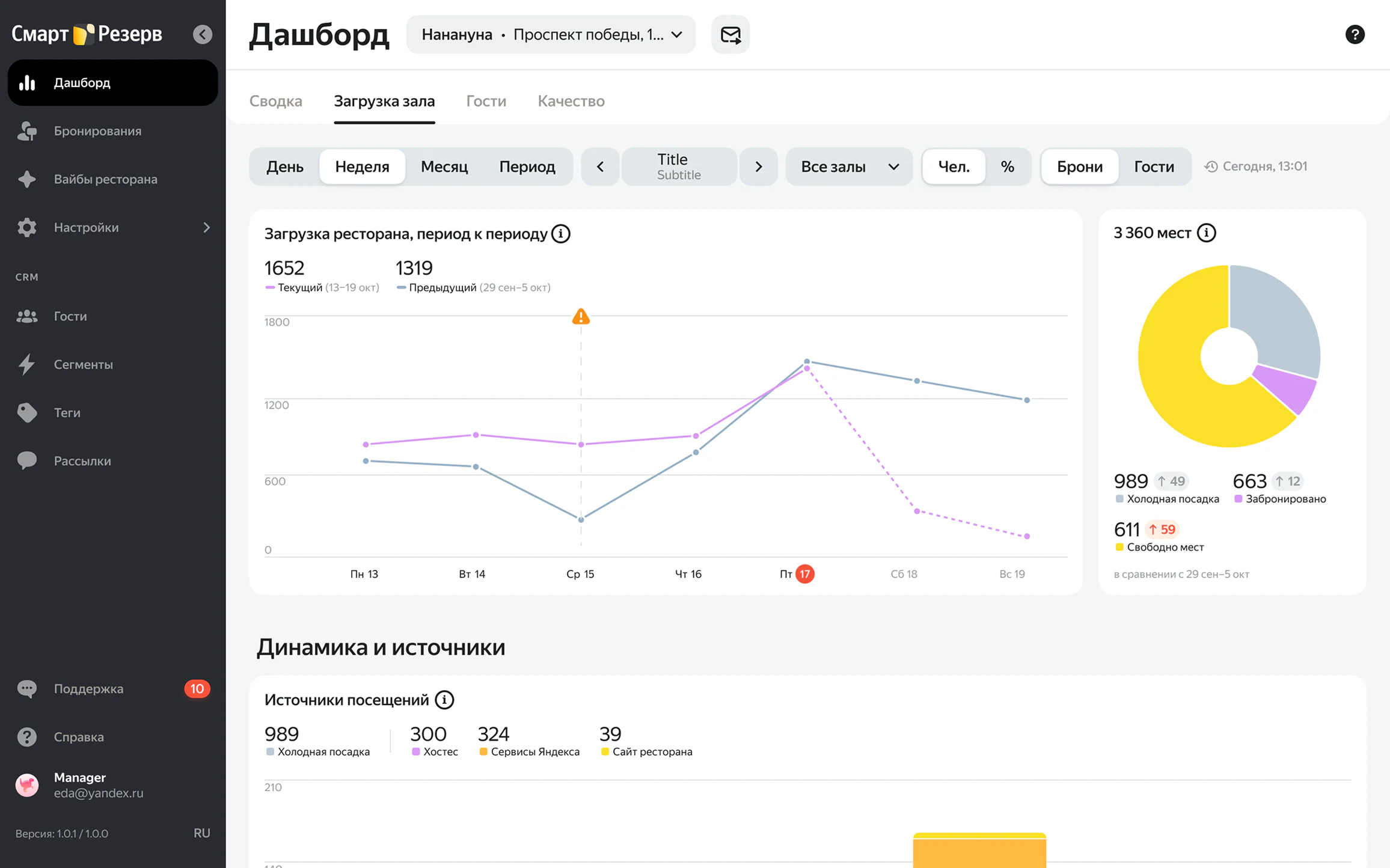Click the Пт 17 date marker on axis
Screen dimensions: 1390x868
(x=804, y=574)
